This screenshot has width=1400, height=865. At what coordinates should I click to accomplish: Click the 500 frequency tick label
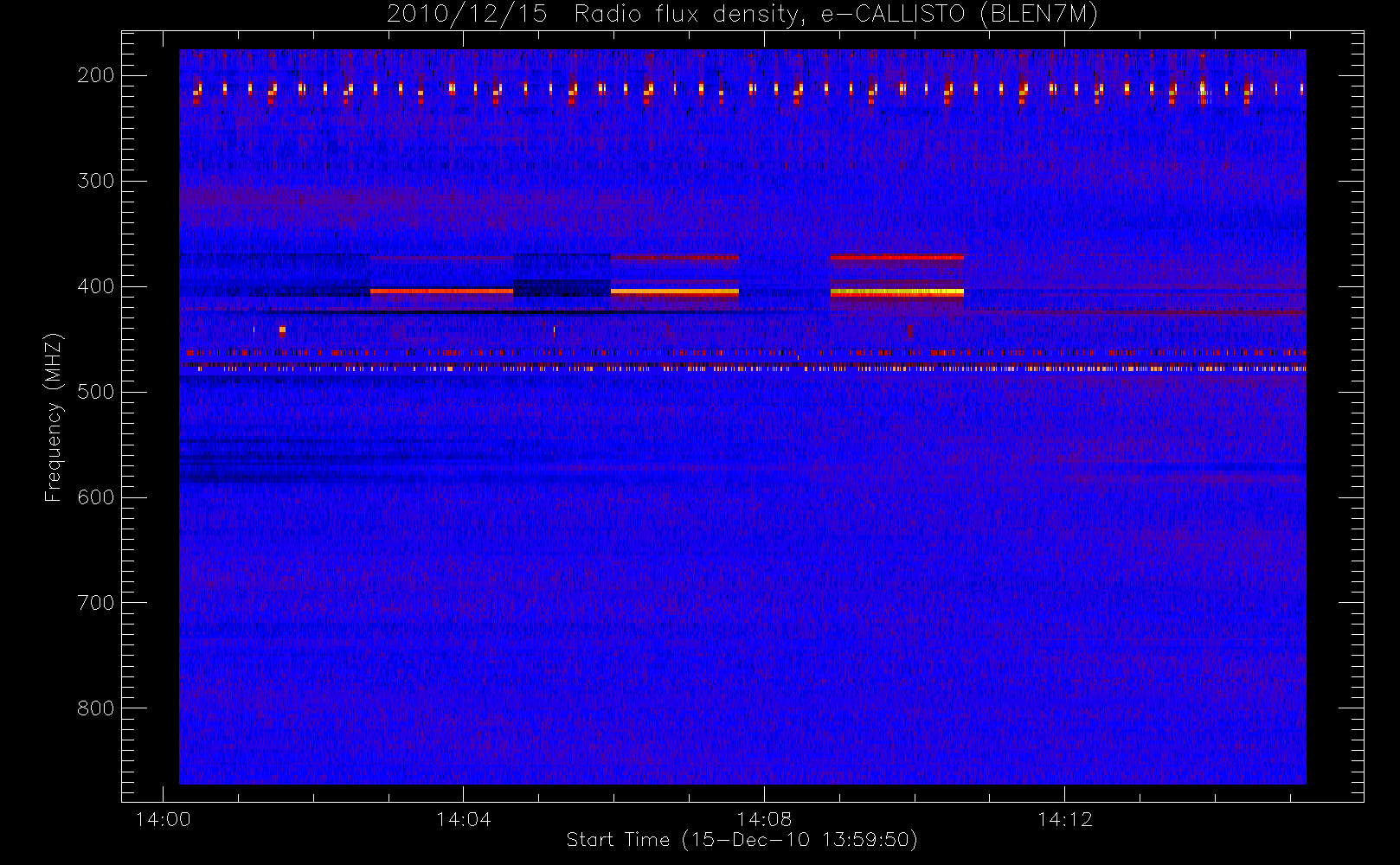[x=96, y=392]
